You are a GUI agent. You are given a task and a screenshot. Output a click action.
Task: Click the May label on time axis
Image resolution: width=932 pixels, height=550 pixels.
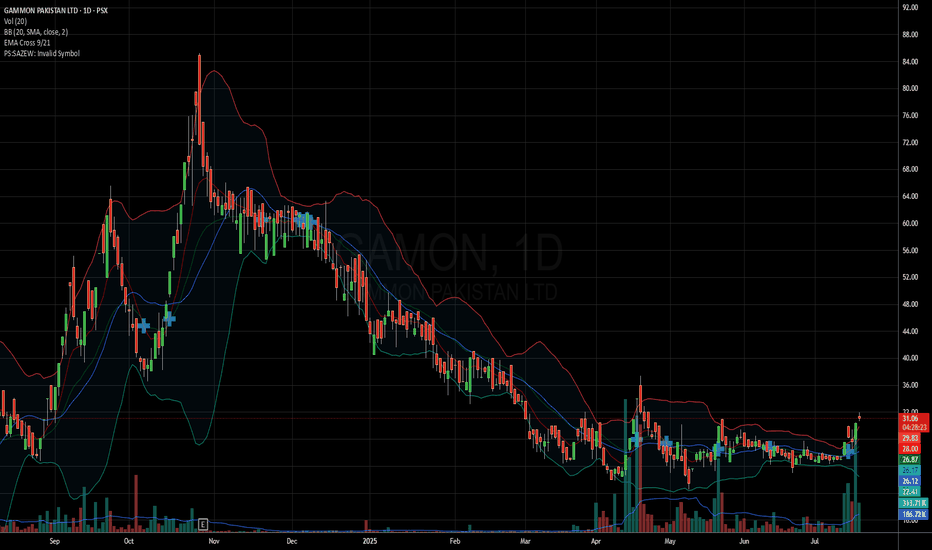pos(670,541)
